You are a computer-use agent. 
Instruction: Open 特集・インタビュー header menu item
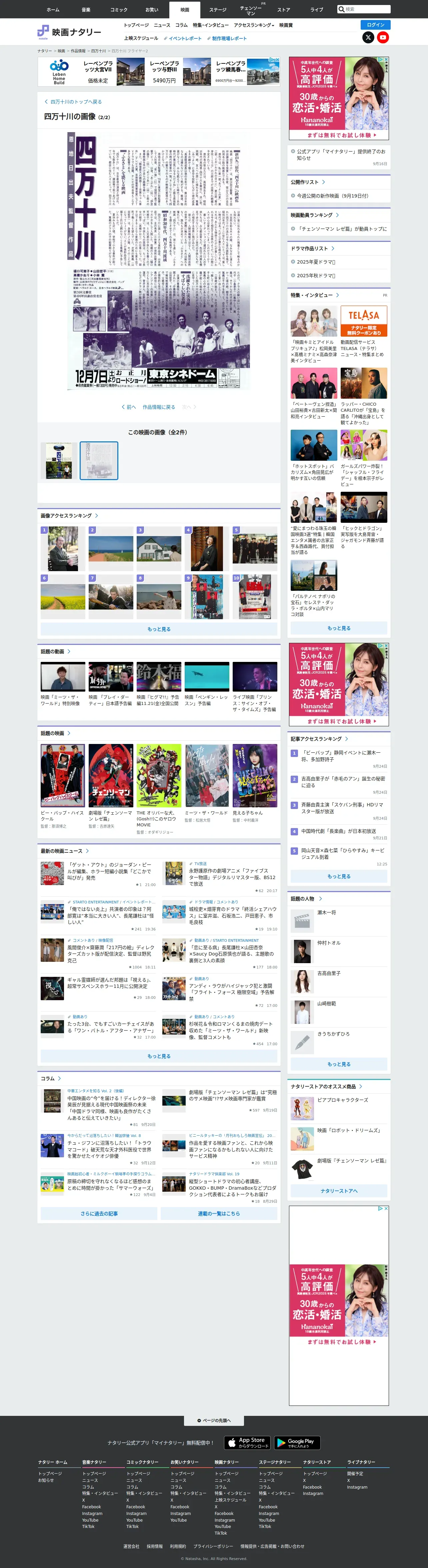pos(211,25)
